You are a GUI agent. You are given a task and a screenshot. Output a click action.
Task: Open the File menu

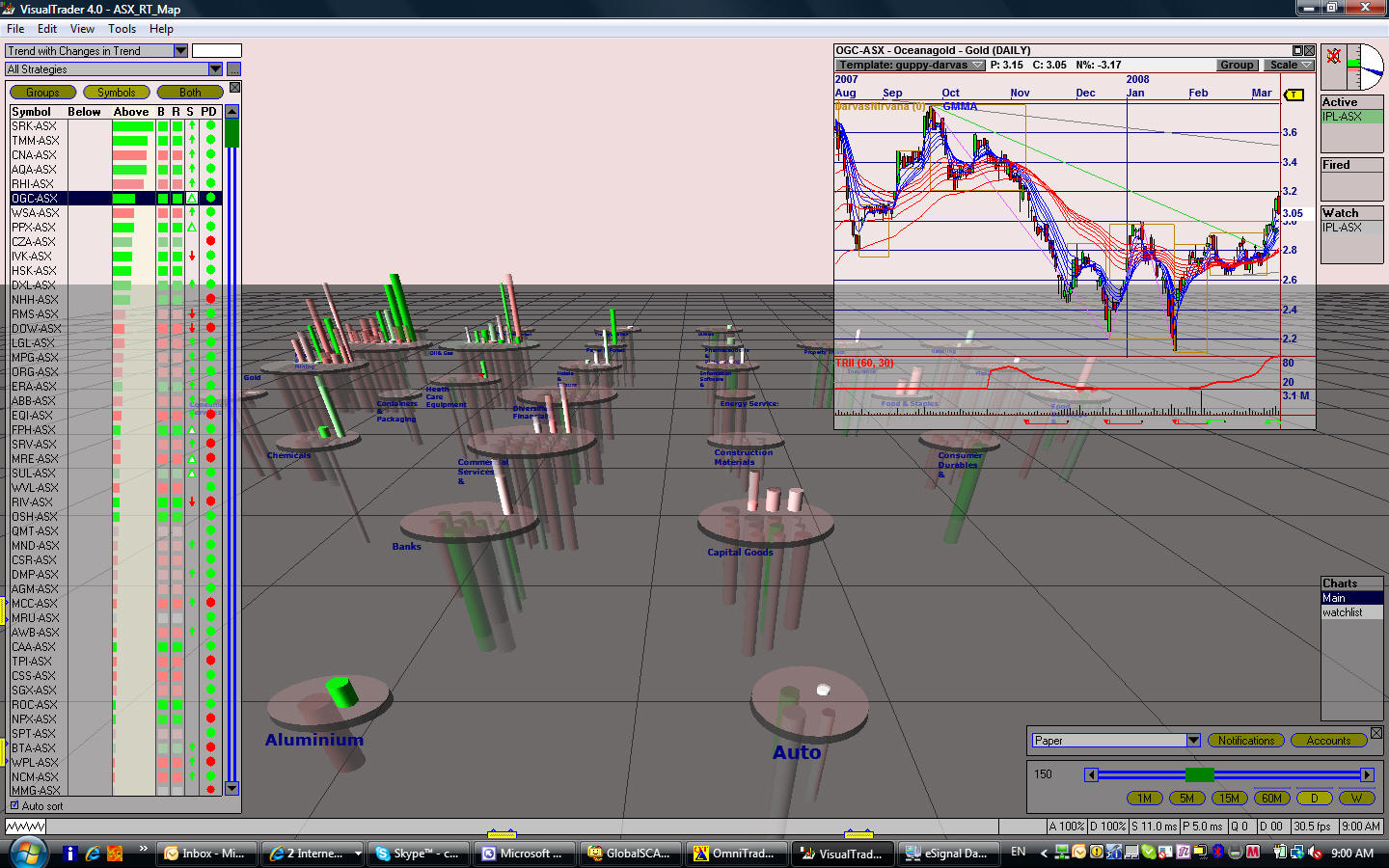point(15,29)
